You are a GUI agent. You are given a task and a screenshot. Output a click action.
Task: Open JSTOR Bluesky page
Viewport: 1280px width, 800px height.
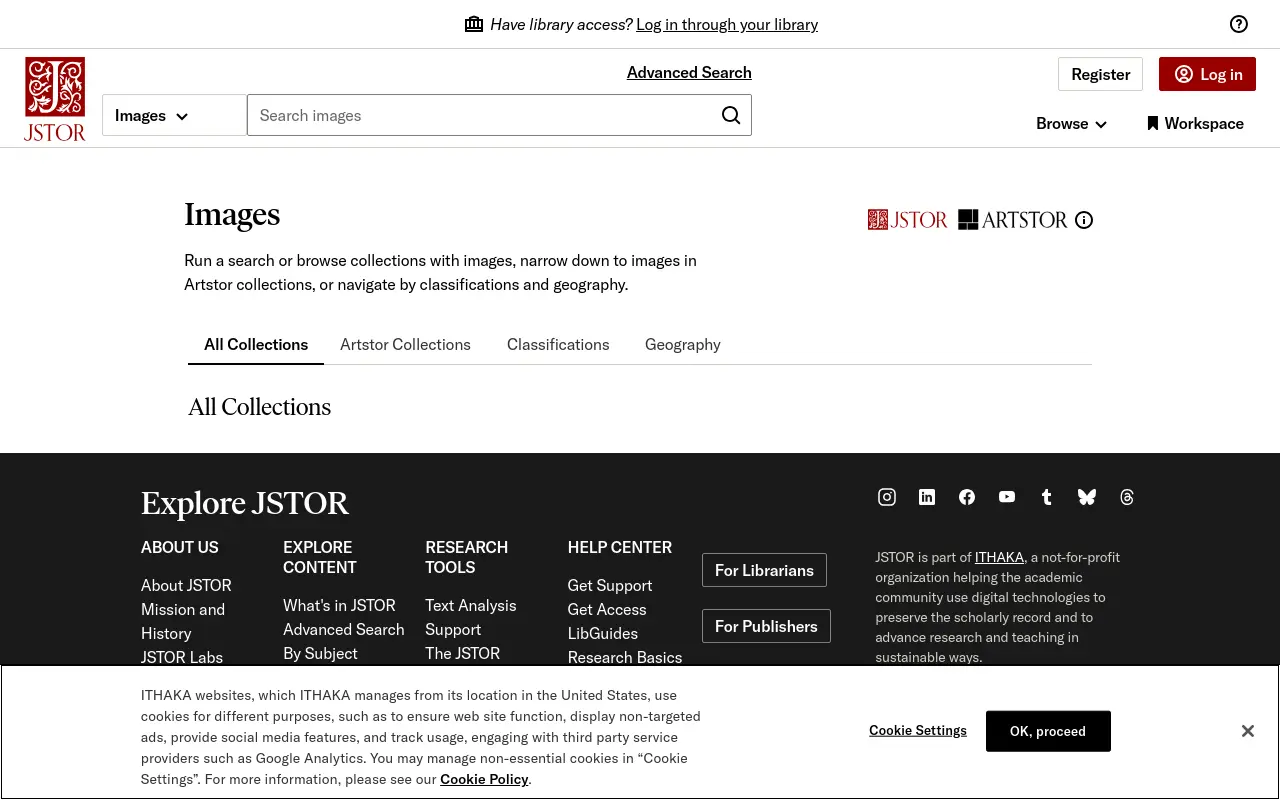click(1087, 497)
